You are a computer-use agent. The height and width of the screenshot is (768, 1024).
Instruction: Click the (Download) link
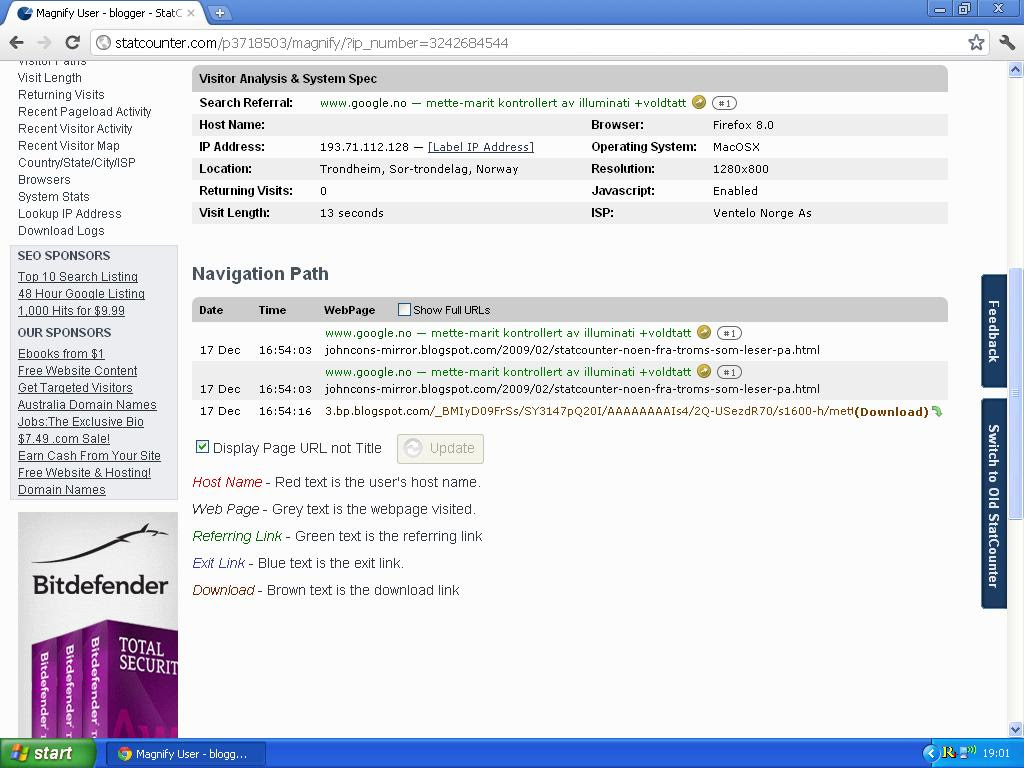[891, 411]
